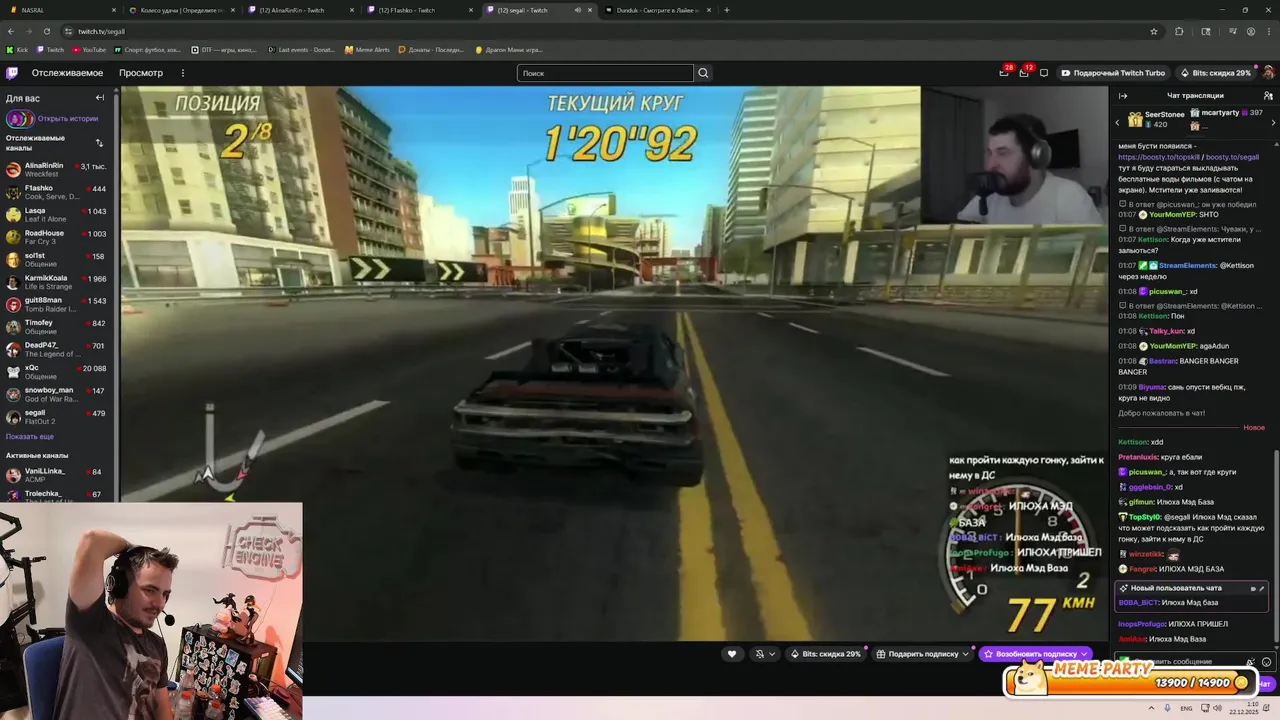This screenshot has height=720, width=1280.
Task: Open the boosty.to/topskill link in chat
Action: [1159, 157]
